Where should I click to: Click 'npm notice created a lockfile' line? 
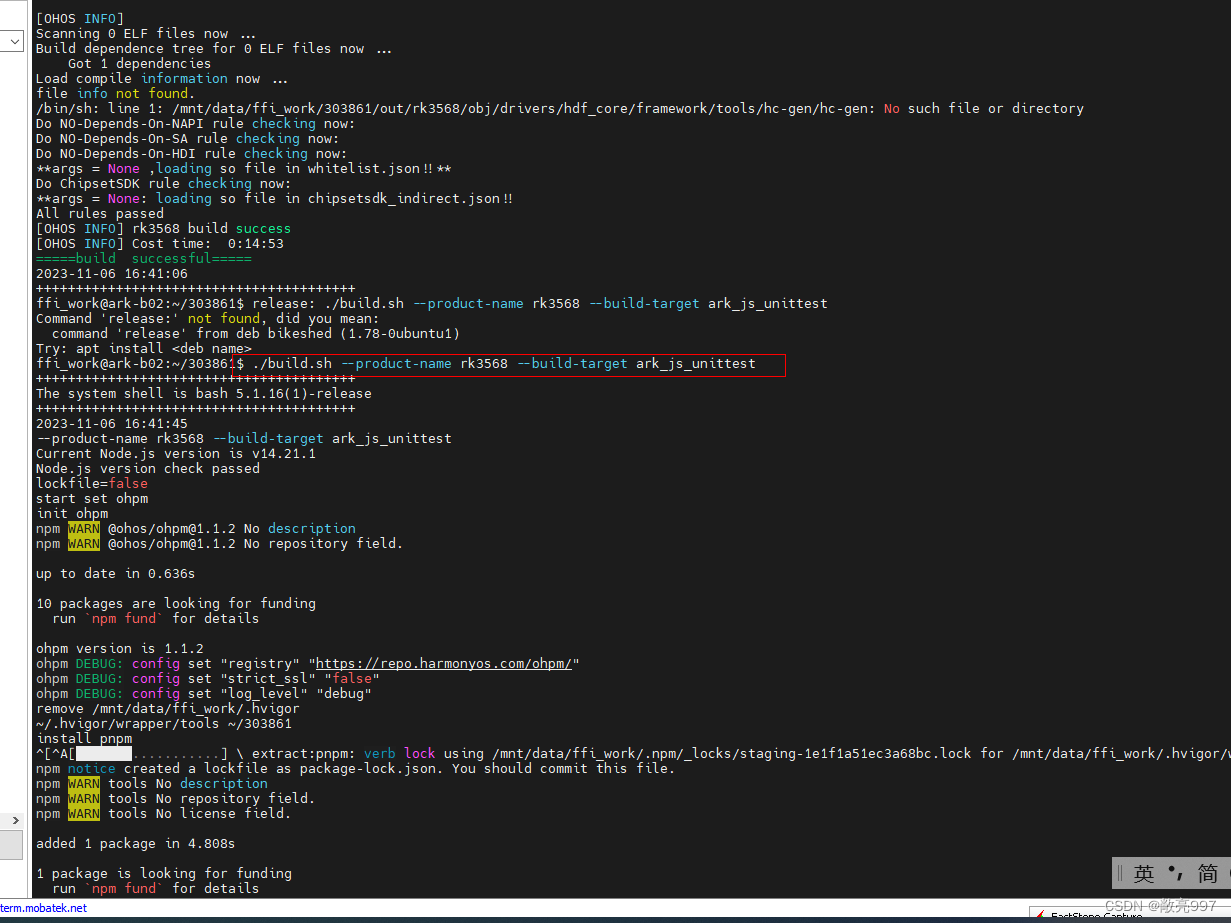(x=356, y=768)
